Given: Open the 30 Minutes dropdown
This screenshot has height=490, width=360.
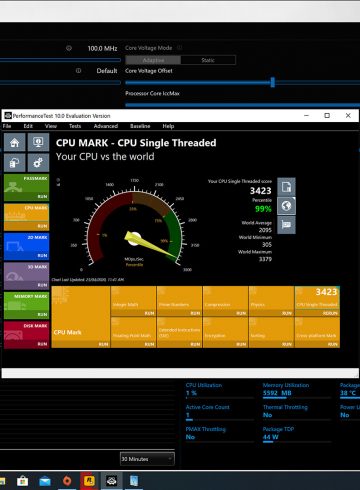Looking at the screenshot, I should pos(147,459).
